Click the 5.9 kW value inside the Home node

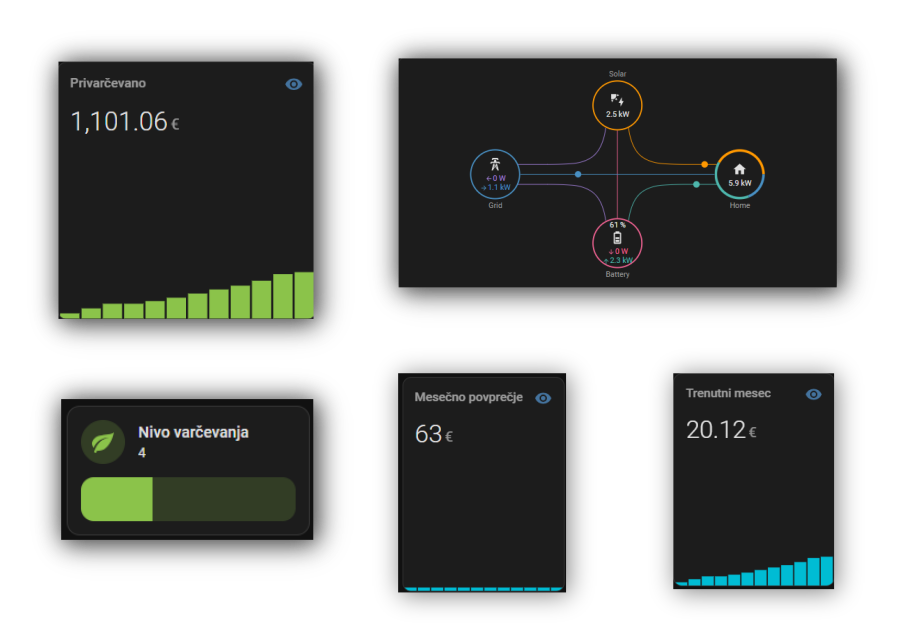click(x=739, y=182)
